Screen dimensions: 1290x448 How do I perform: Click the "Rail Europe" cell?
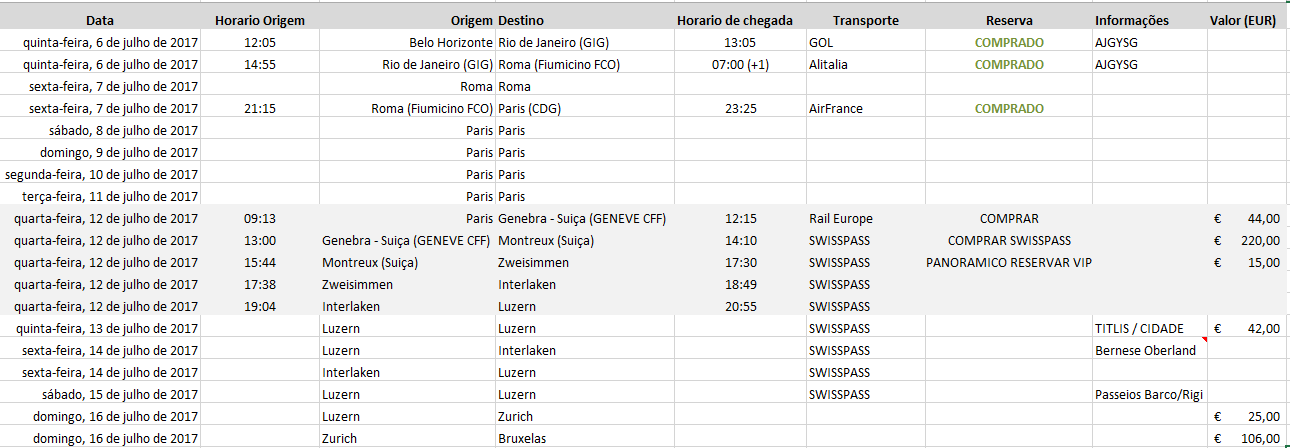(x=841, y=219)
